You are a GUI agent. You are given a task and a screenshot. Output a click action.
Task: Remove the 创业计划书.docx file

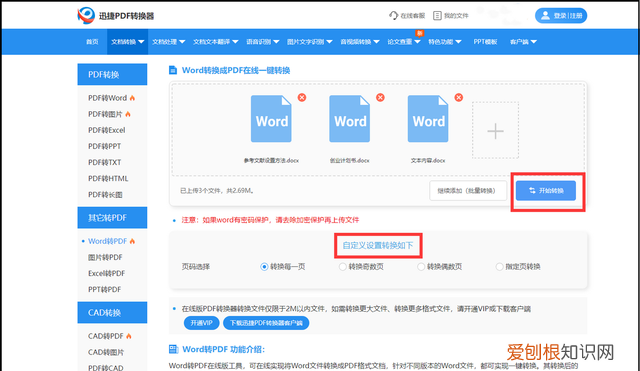pos(380,97)
